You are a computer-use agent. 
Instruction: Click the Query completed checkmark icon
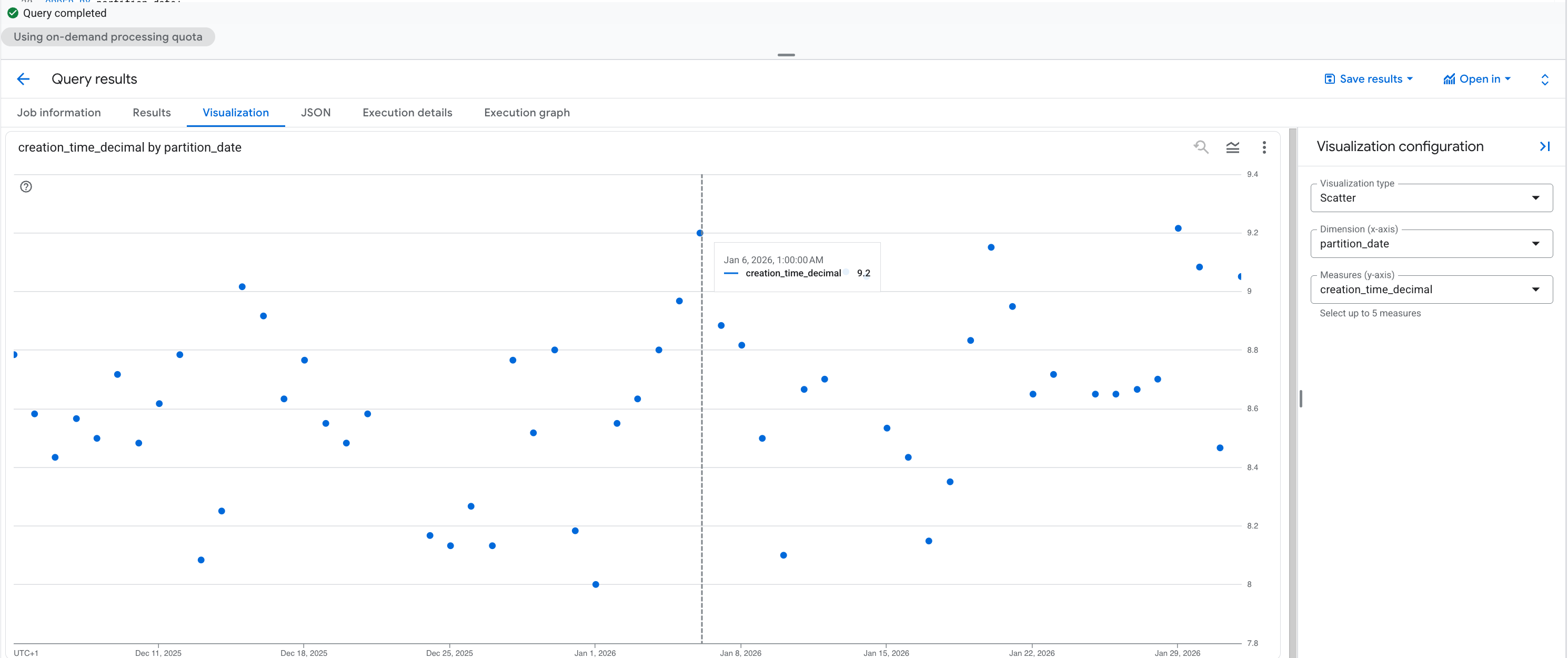12,12
